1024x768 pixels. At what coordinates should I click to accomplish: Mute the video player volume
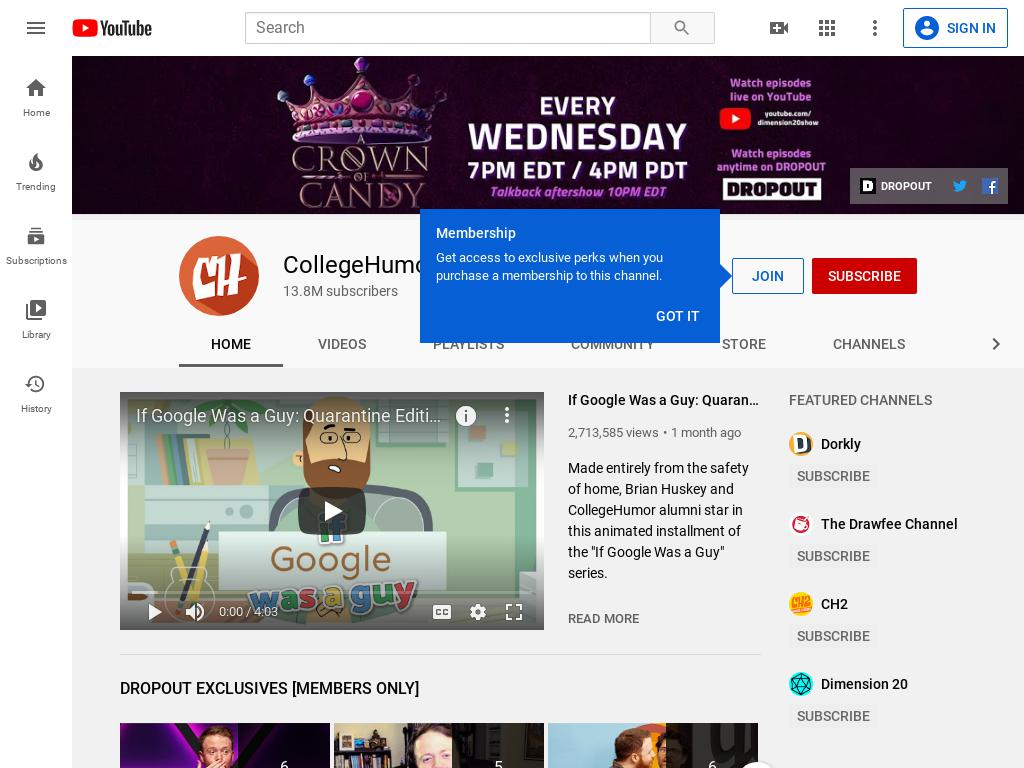pyautogui.click(x=195, y=612)
